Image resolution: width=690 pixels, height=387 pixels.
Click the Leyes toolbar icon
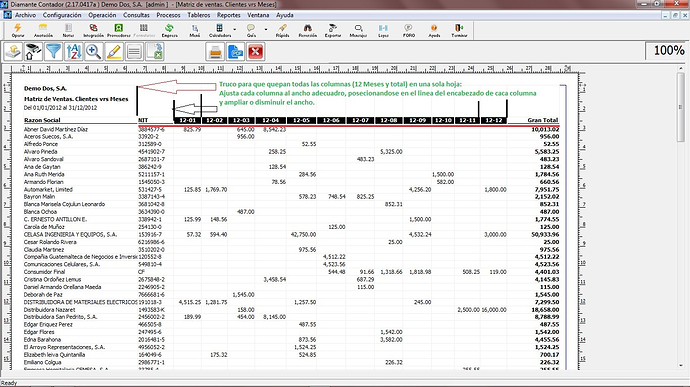383,30
